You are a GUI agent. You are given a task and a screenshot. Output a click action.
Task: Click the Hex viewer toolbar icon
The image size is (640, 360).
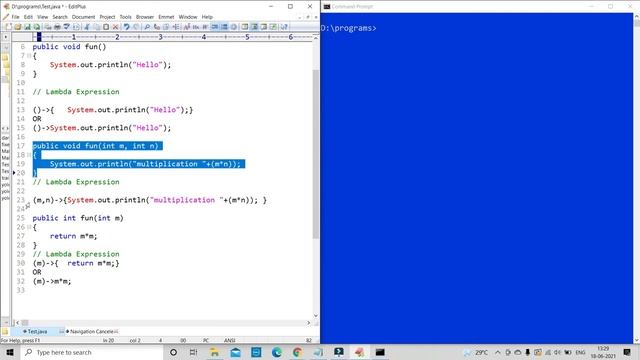(196, 27)
